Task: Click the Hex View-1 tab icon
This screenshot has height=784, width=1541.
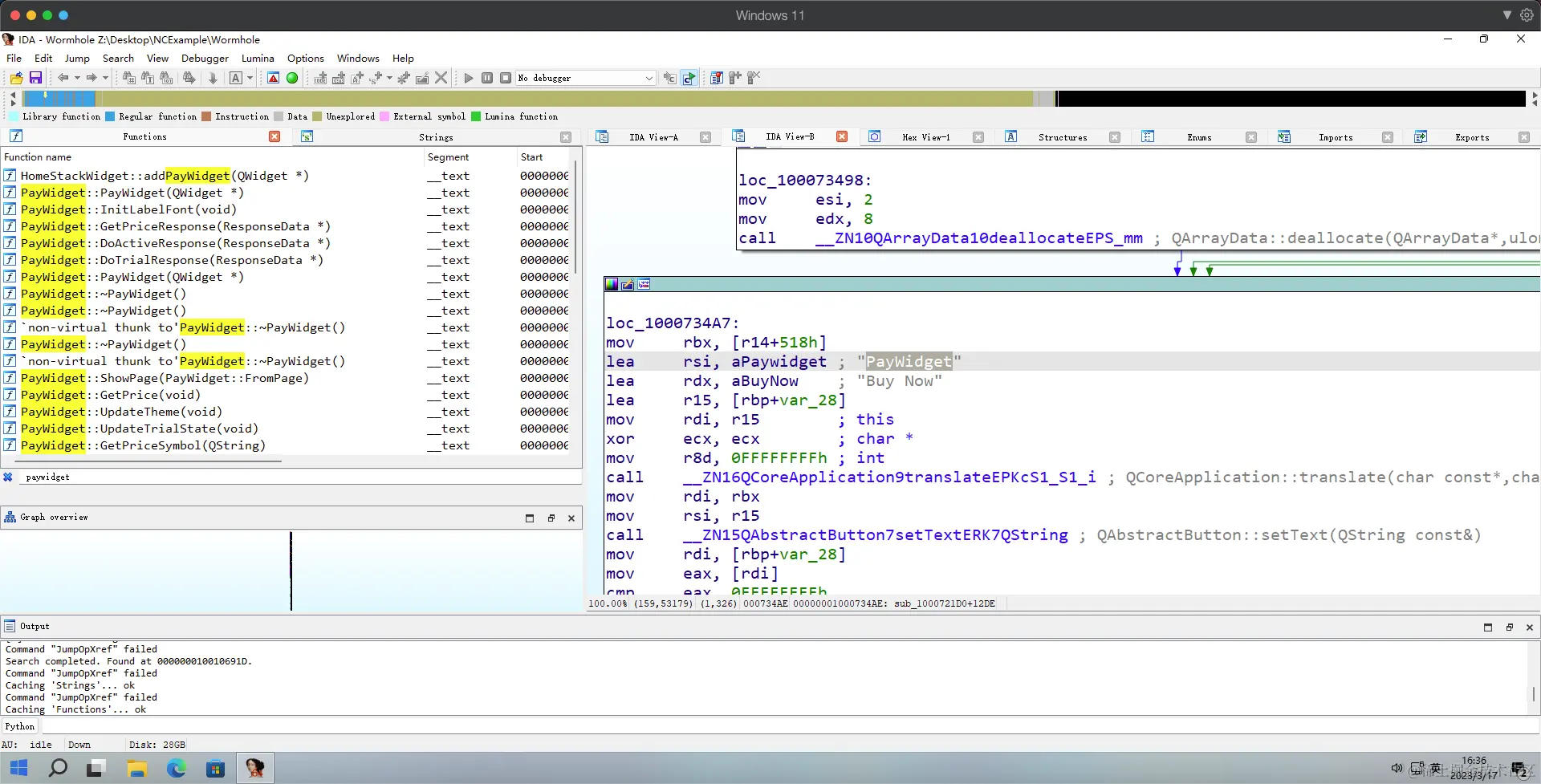Action: (x=875, y=136)
